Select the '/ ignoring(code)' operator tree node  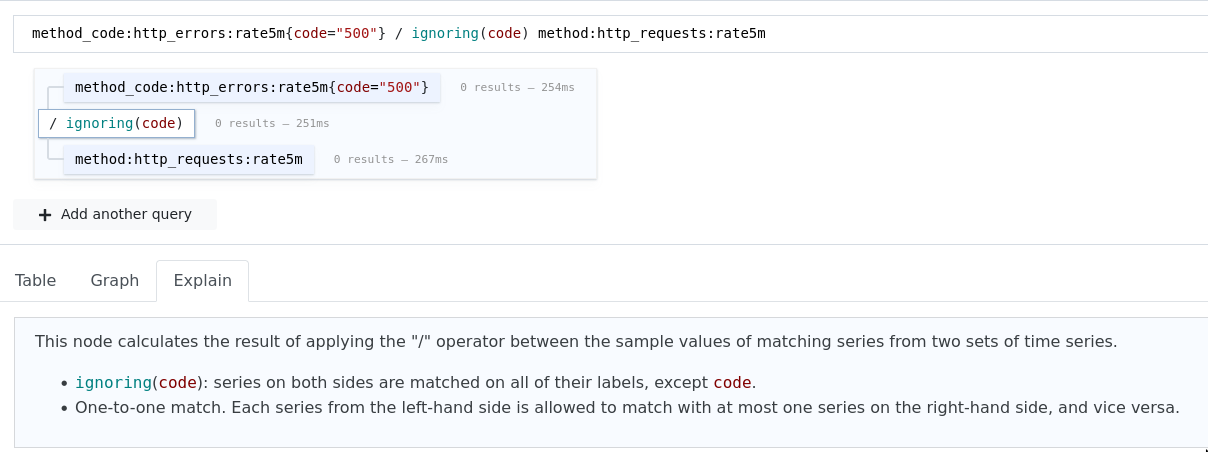click(x=116, y=123)
